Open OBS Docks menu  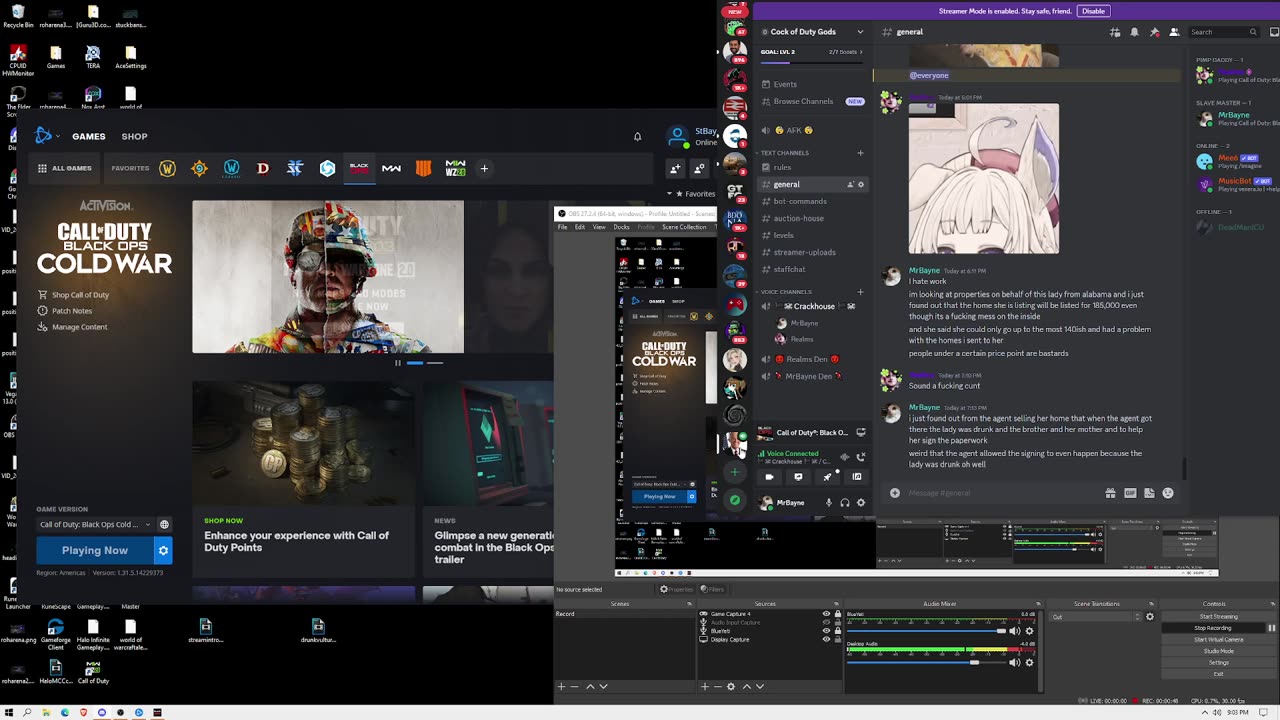click(x=621, y=227)
